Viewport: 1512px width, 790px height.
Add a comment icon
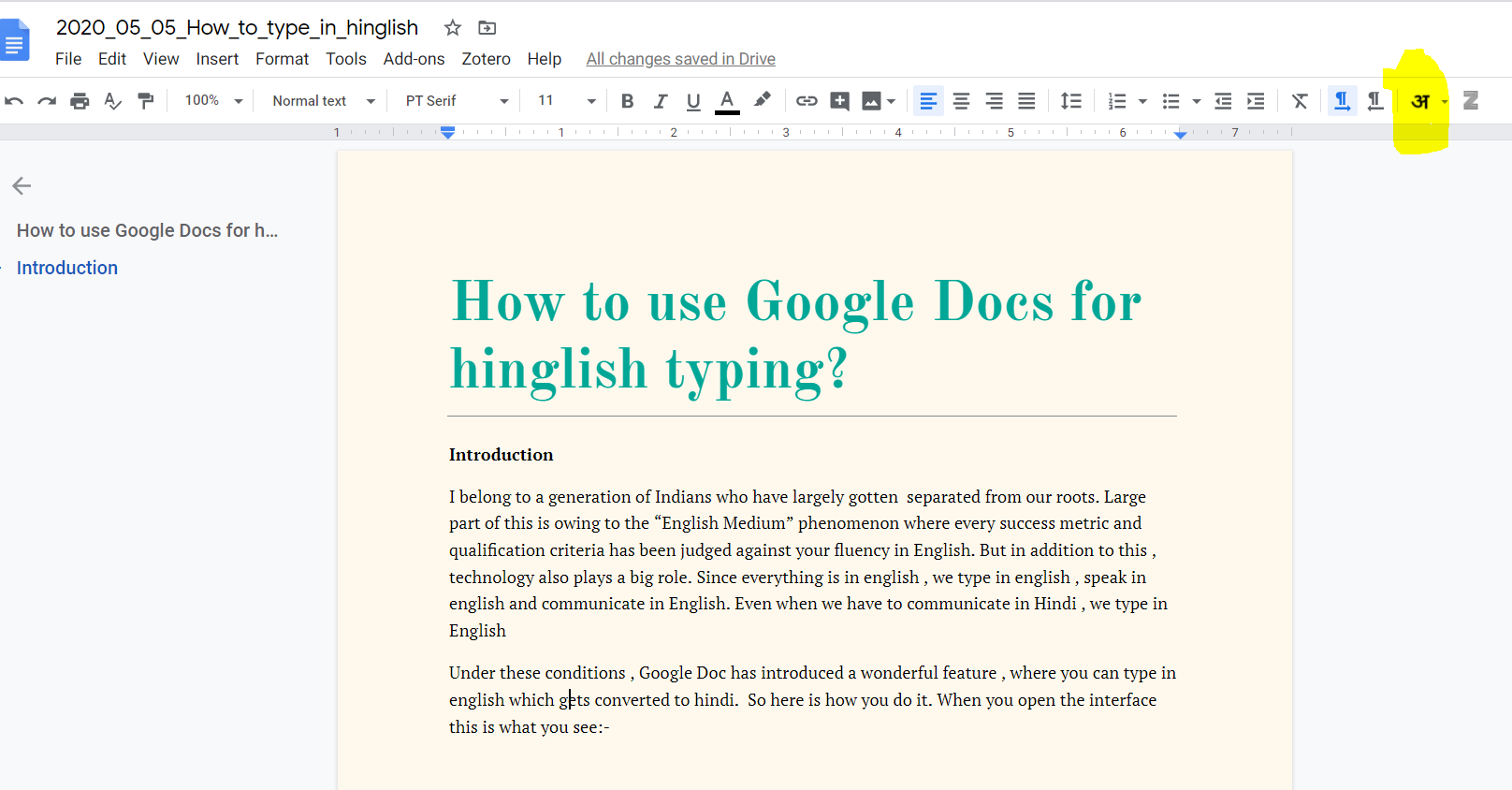pos(839,101)
